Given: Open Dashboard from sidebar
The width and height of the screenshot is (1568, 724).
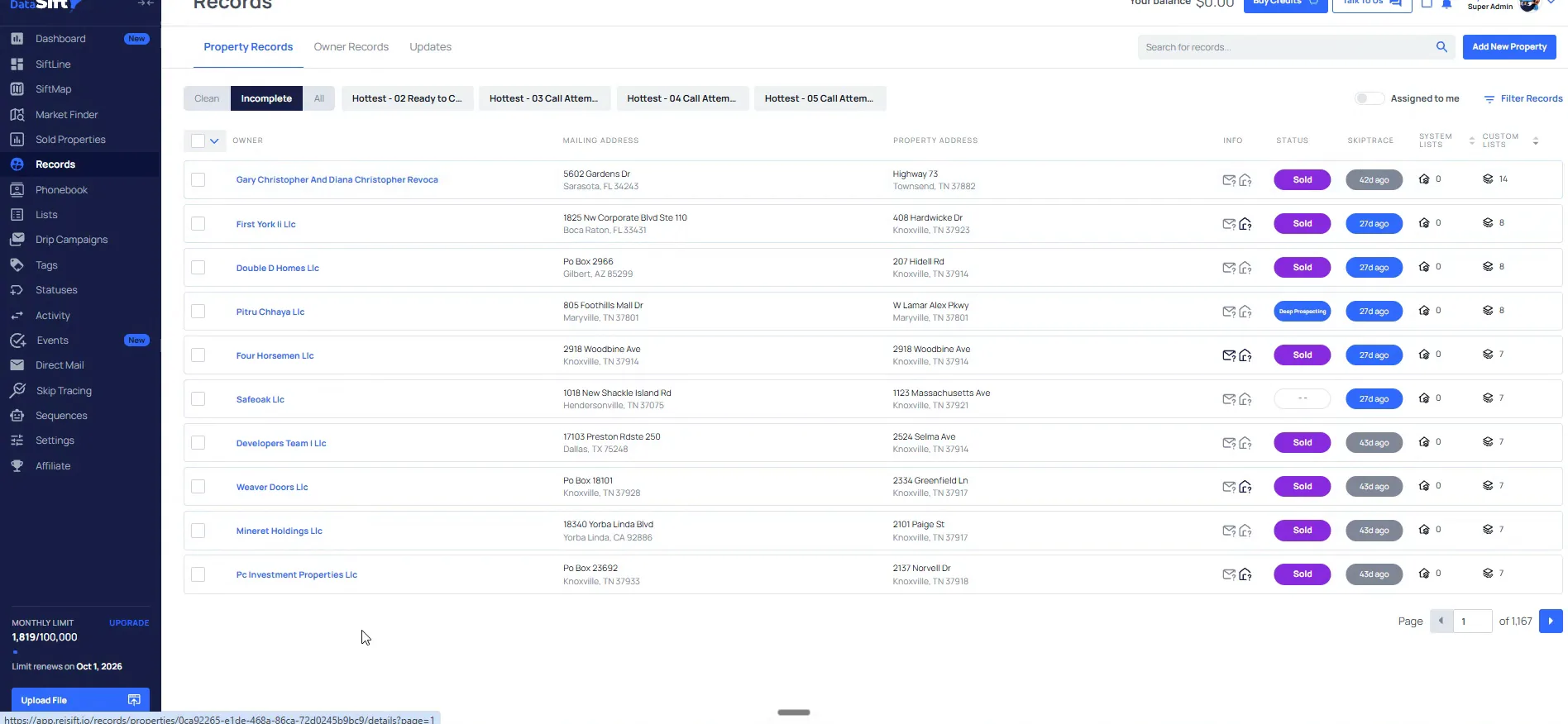Looking at the screenshot, I should tap(60, 39).
